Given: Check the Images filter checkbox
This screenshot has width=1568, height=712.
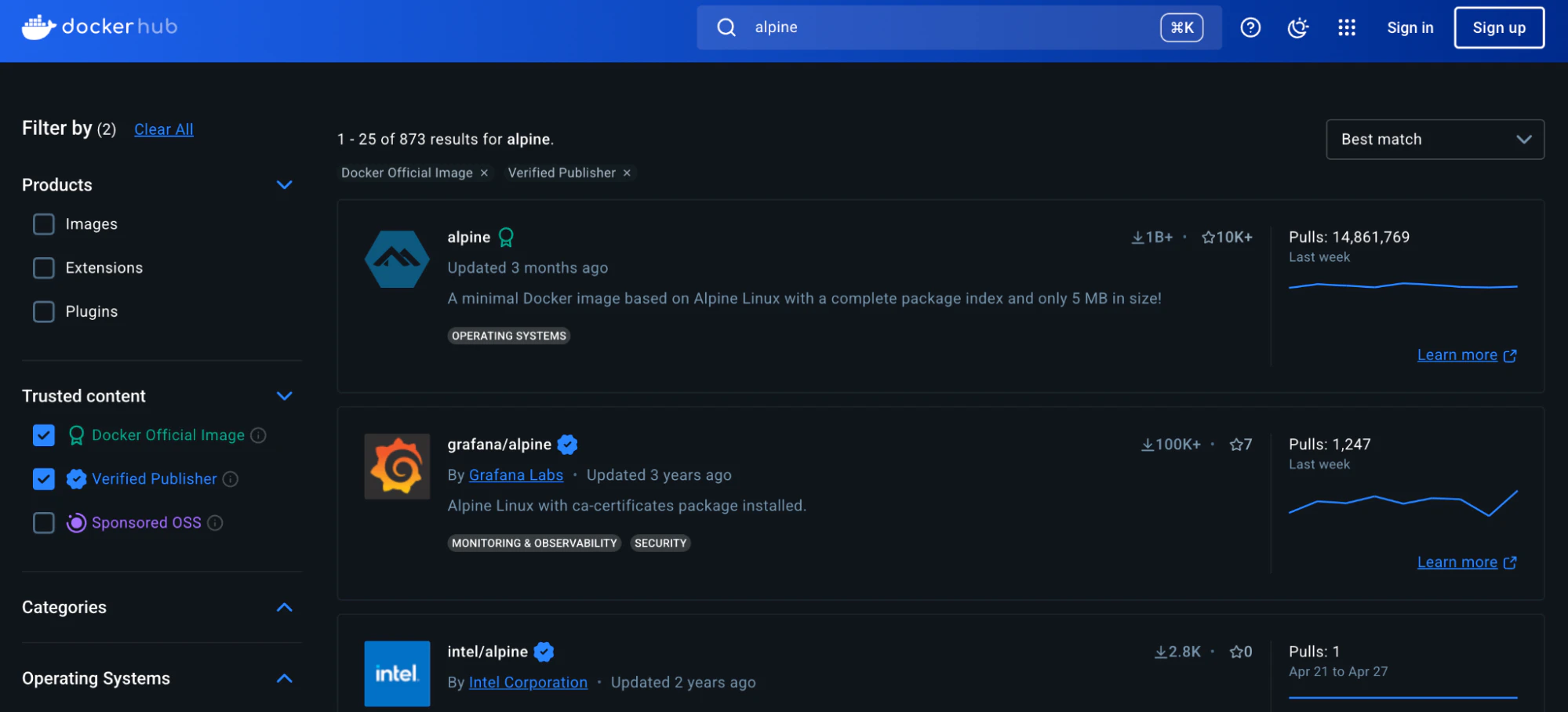Looking at the screenshot, I should coord(44,224).
